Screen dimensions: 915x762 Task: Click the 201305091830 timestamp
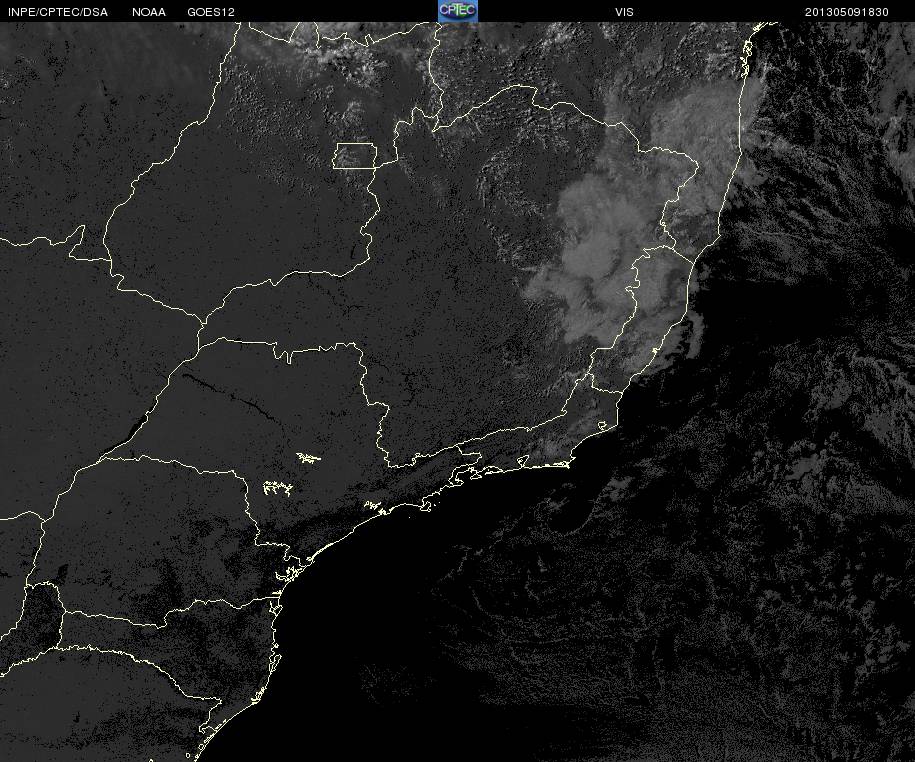tap(846, 12)
